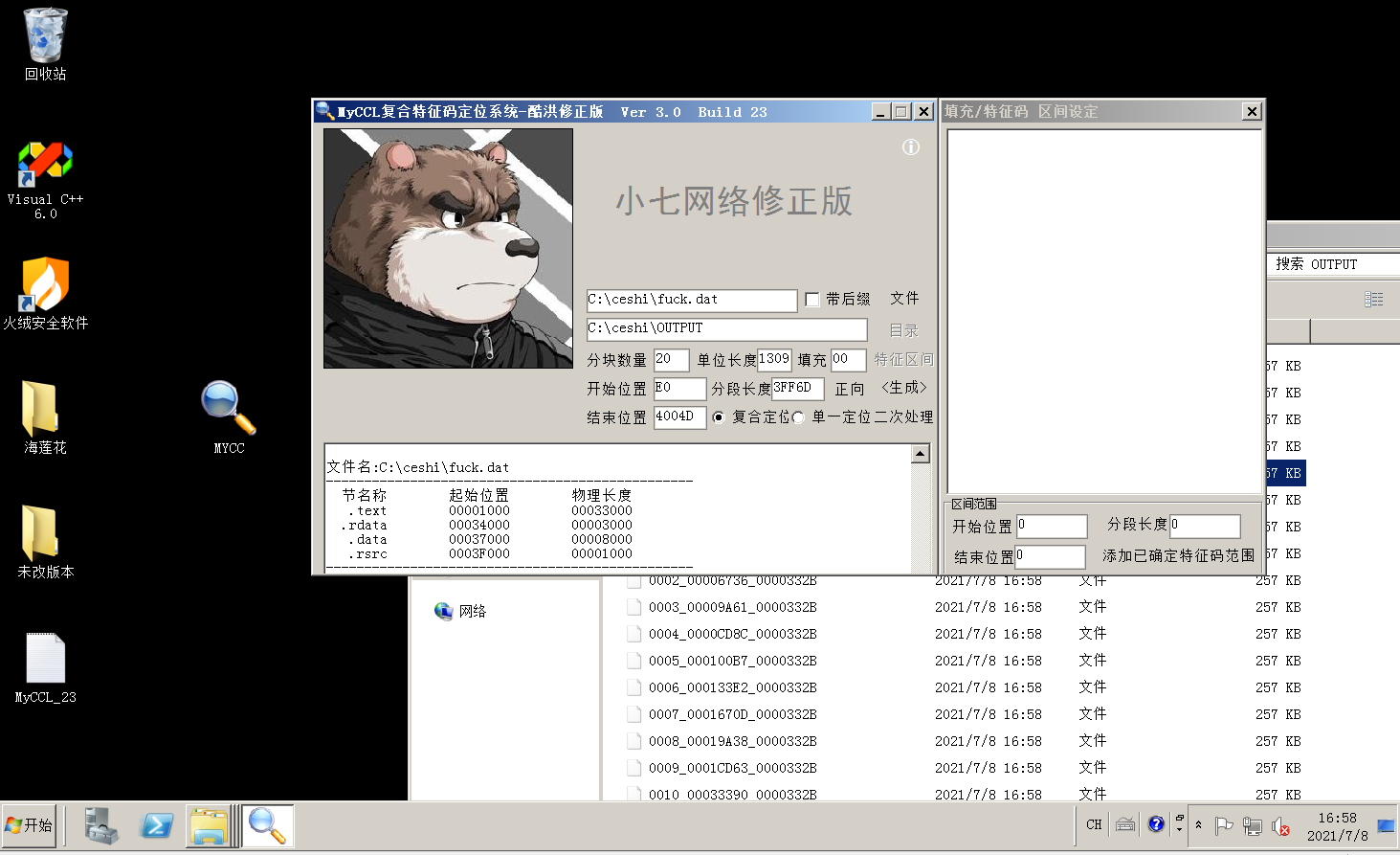The image size is (1400, 855).
Task: Click the output directory field C:\ceshi\OUTPUT
Action: pos(727,328)
